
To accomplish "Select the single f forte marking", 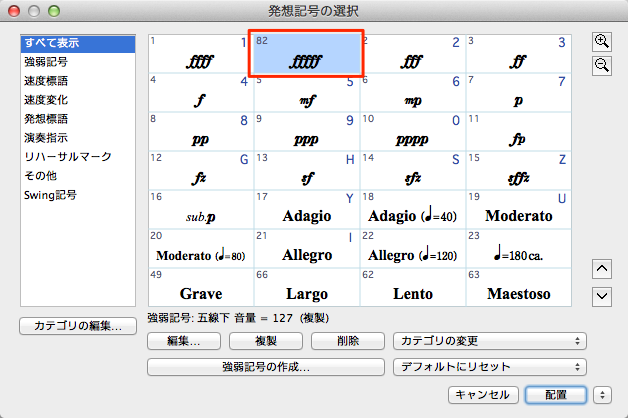I will [x=201, y=93].
